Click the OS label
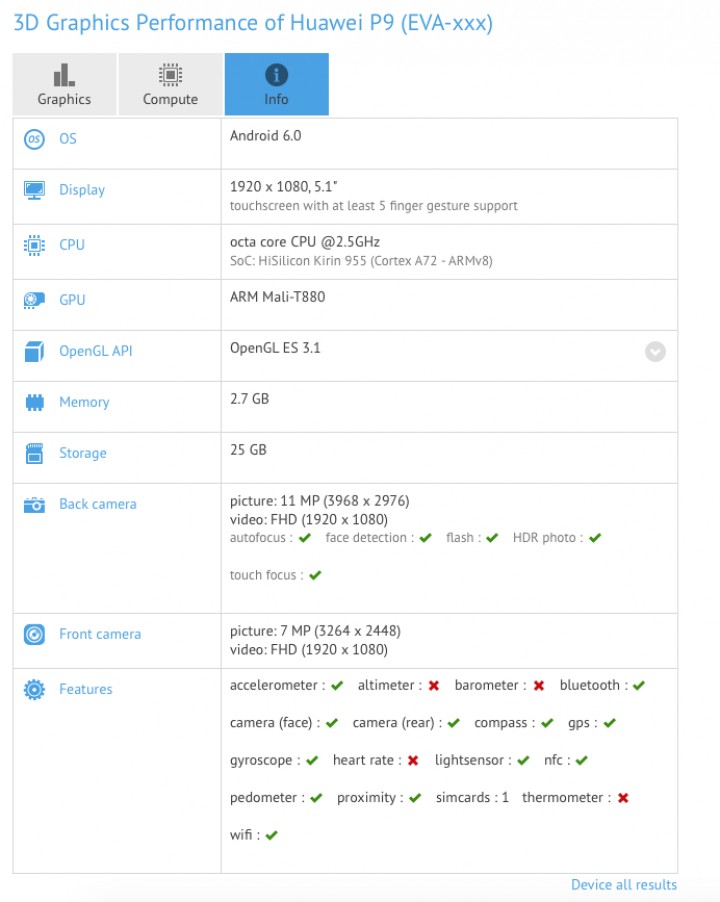Viewport: 720px width, 902px height. (x=68, y=139)
